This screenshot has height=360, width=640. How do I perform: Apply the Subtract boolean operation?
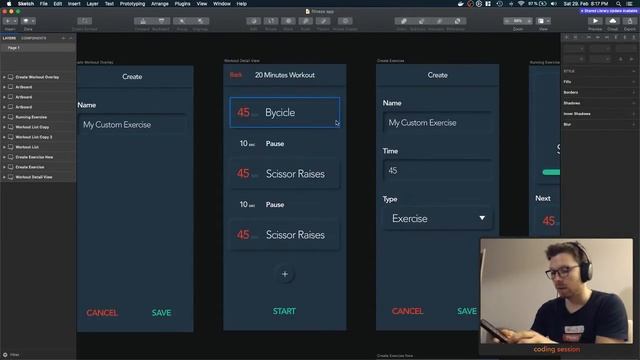[421, 21]
